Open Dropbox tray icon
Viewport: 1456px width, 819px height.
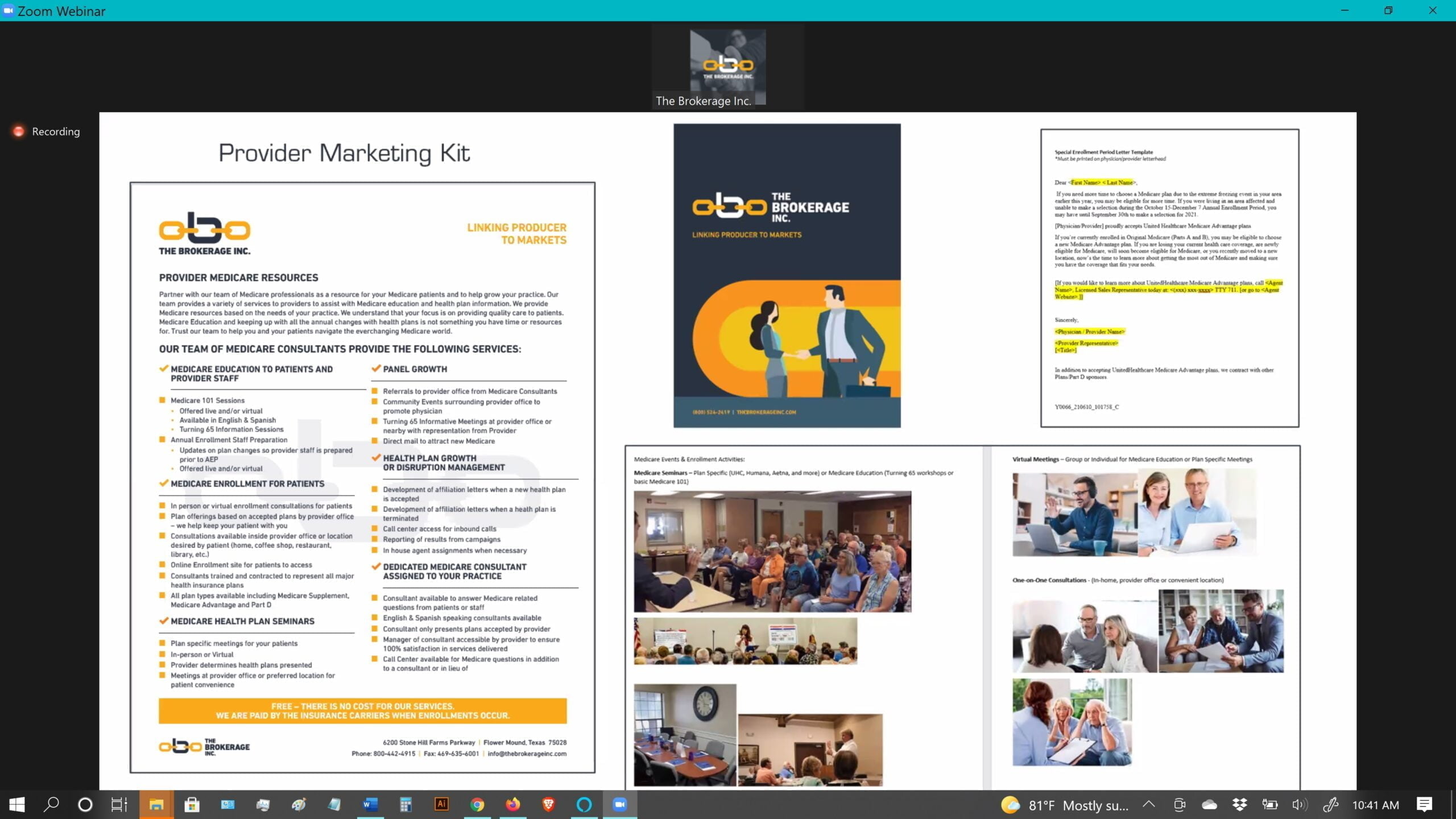click(1240, 804)
